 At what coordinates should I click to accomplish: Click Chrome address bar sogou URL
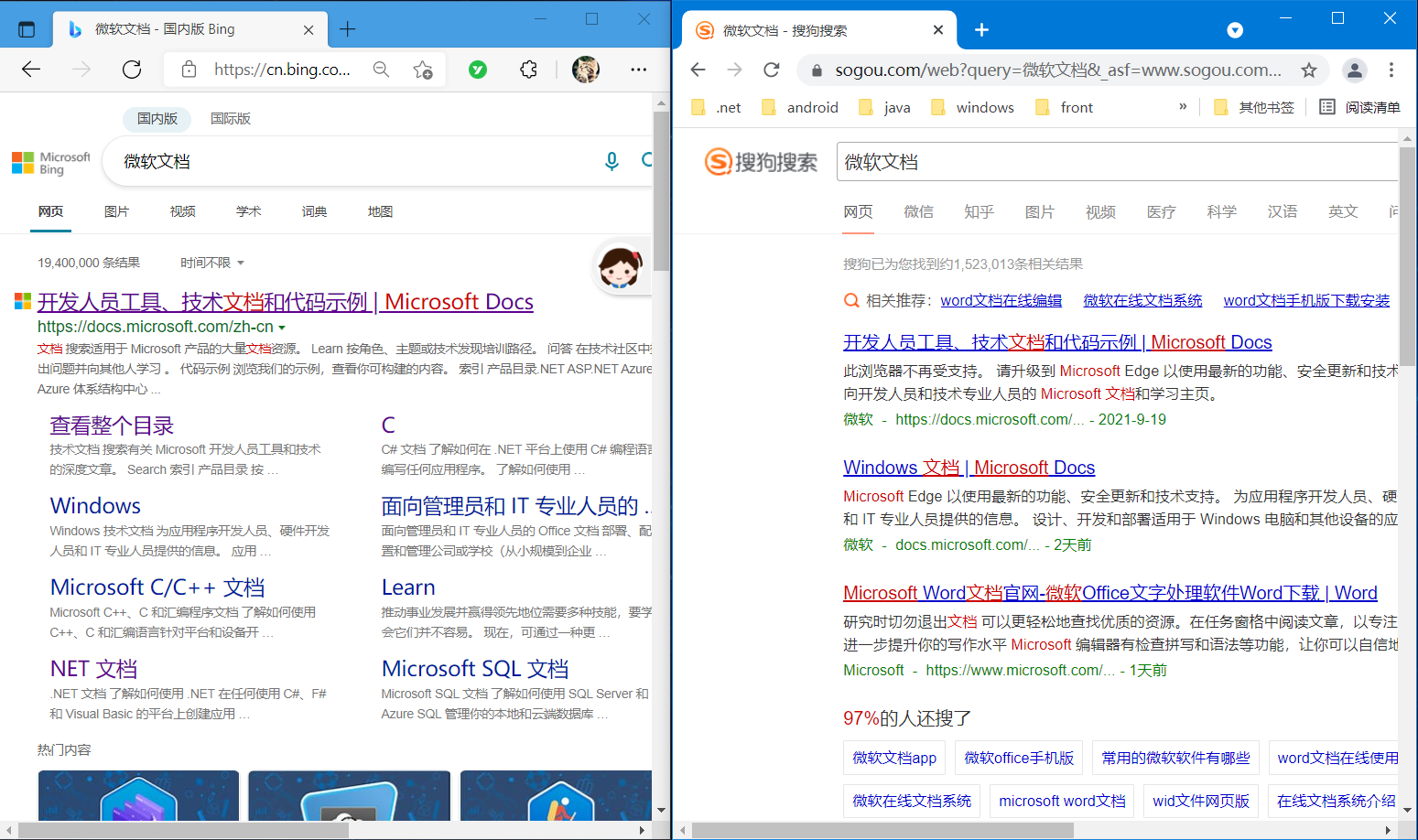point(1057,70)
